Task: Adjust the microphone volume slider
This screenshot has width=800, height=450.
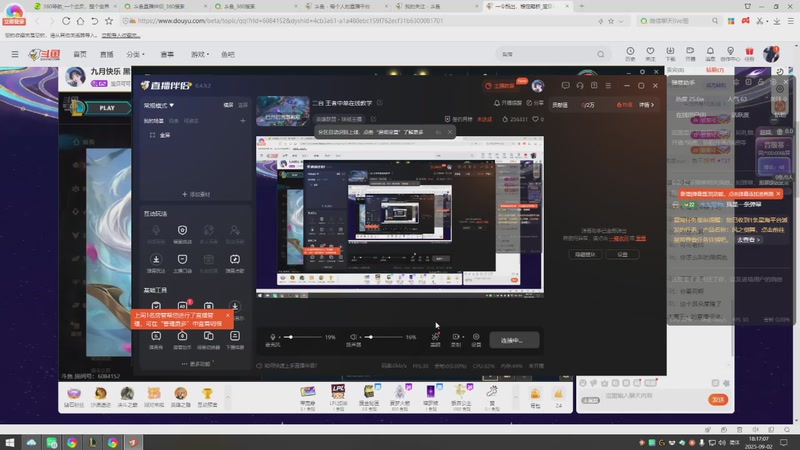Action: [x=304, y=337]
